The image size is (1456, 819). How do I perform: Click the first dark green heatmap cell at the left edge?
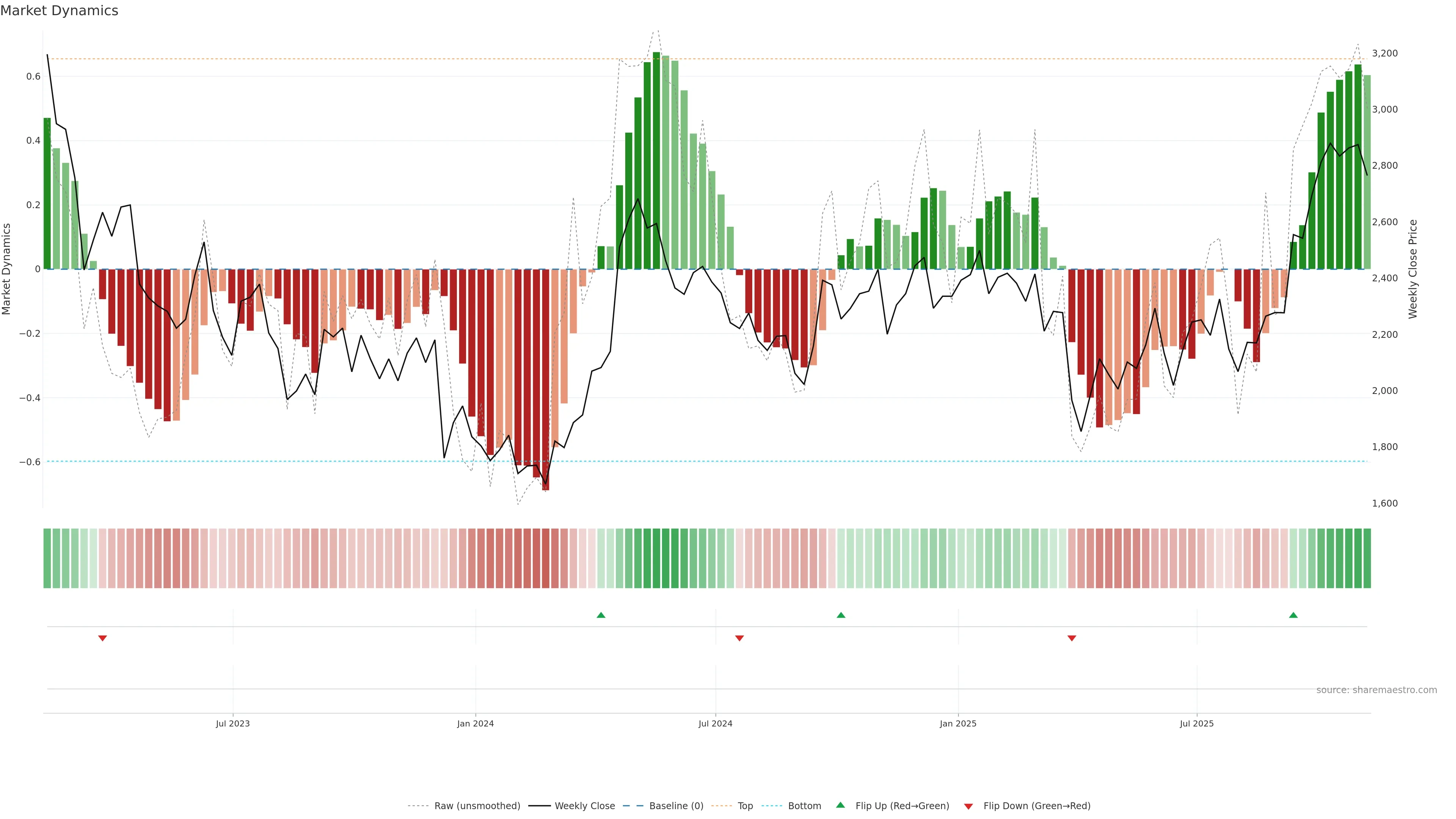(47, 559)
